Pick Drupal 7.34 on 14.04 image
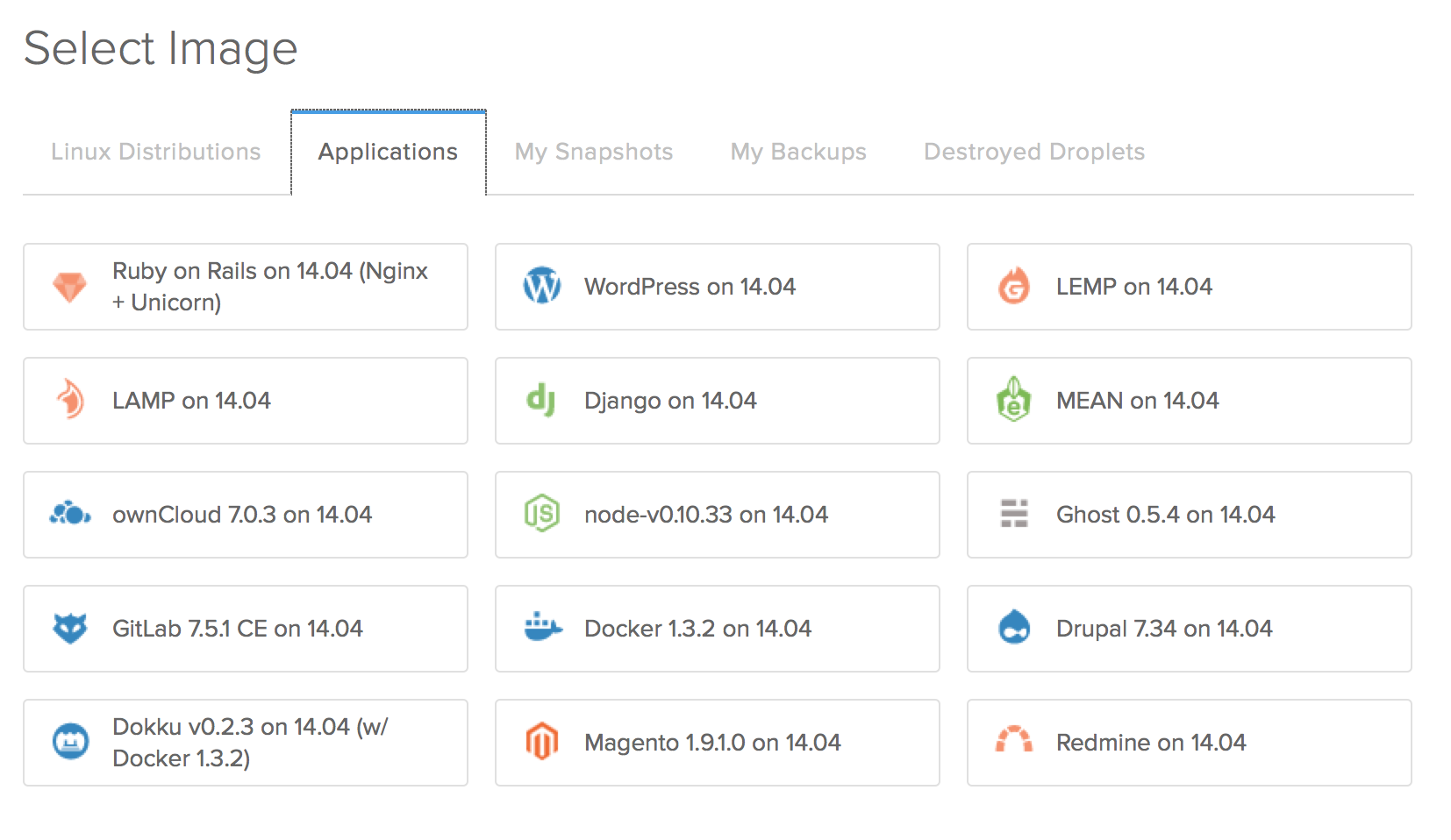This screenshot has width=1451, height=840. (1190, 629)
